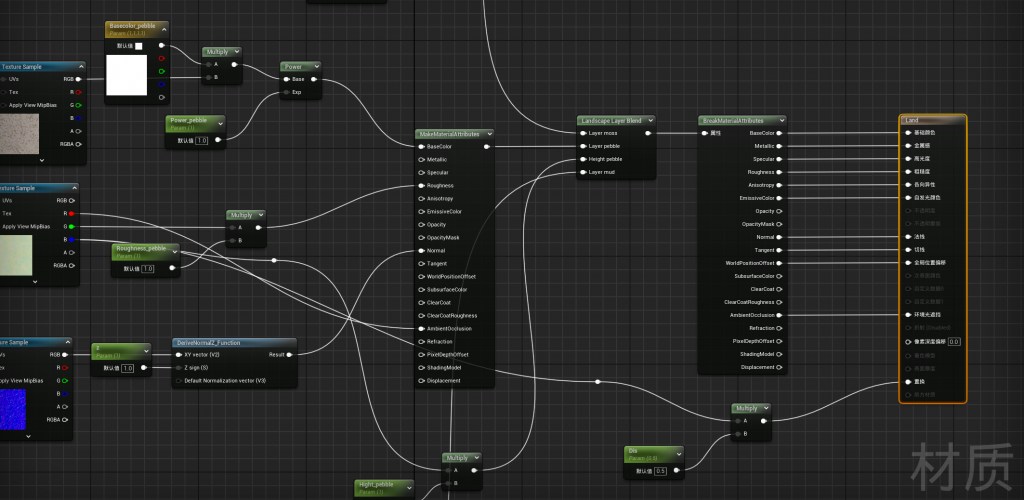Toggle the Power_pebble node chevron
This screenshot has width=1024, height=500.
click(x=219, y=123)
